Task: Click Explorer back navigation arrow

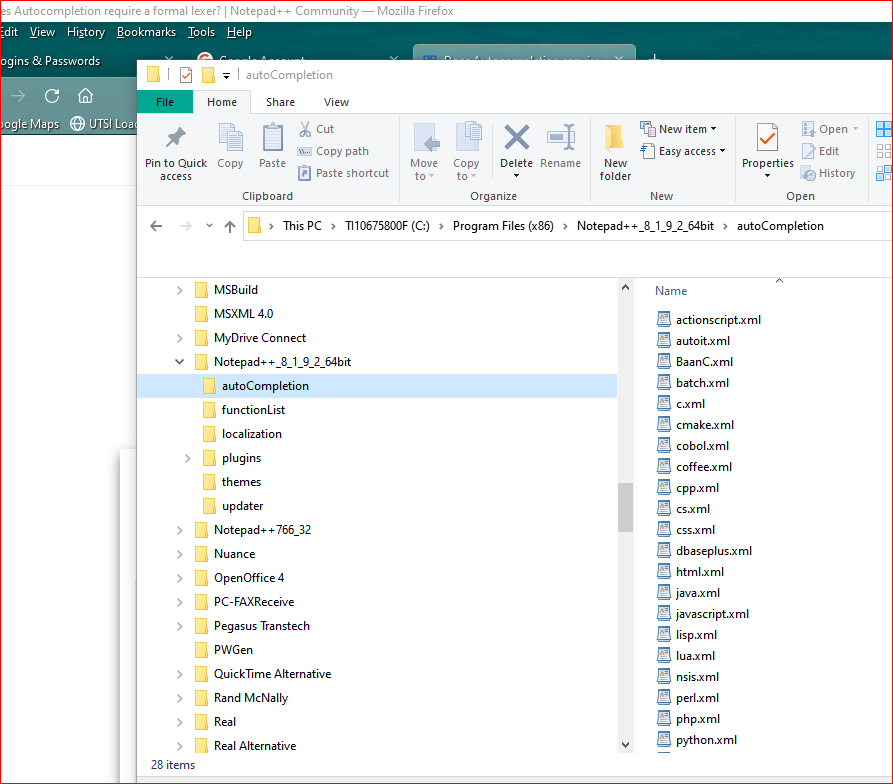Action: click(x=156, y=226)
